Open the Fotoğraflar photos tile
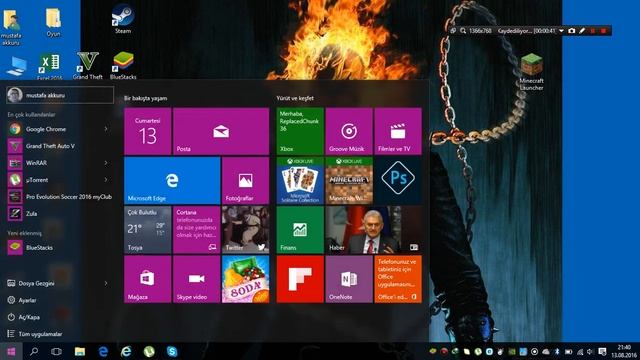Image resolution: width=640 pixels, height=360 pixels. coord(245,181)
